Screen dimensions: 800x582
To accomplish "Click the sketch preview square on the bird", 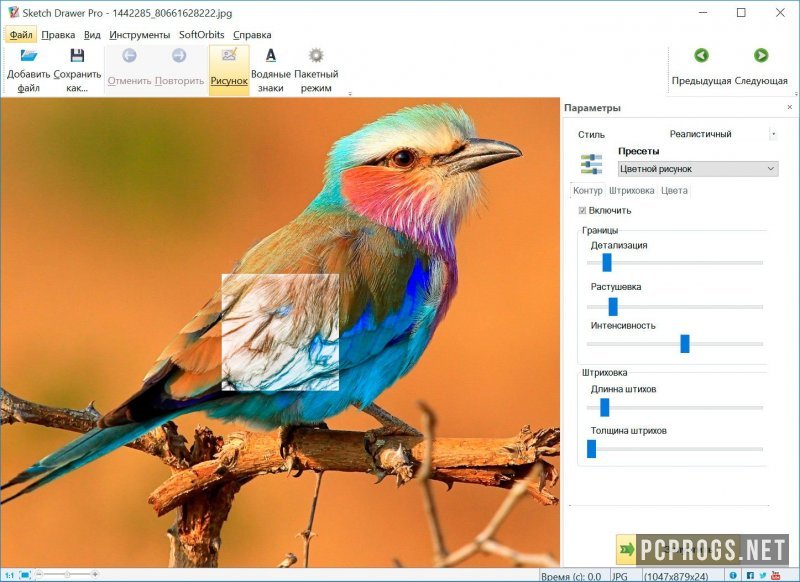I will 280,332.
